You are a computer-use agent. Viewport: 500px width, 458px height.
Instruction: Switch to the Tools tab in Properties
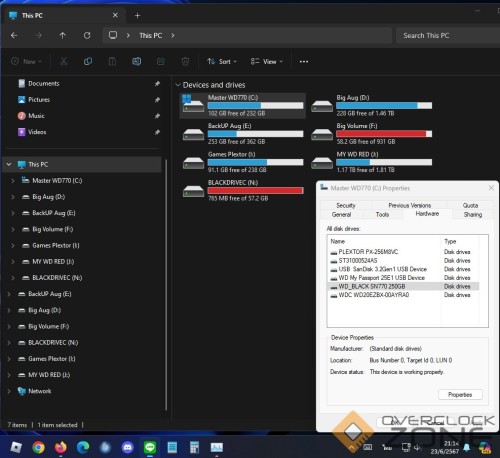pyautogui.click(x=382, y=215)
